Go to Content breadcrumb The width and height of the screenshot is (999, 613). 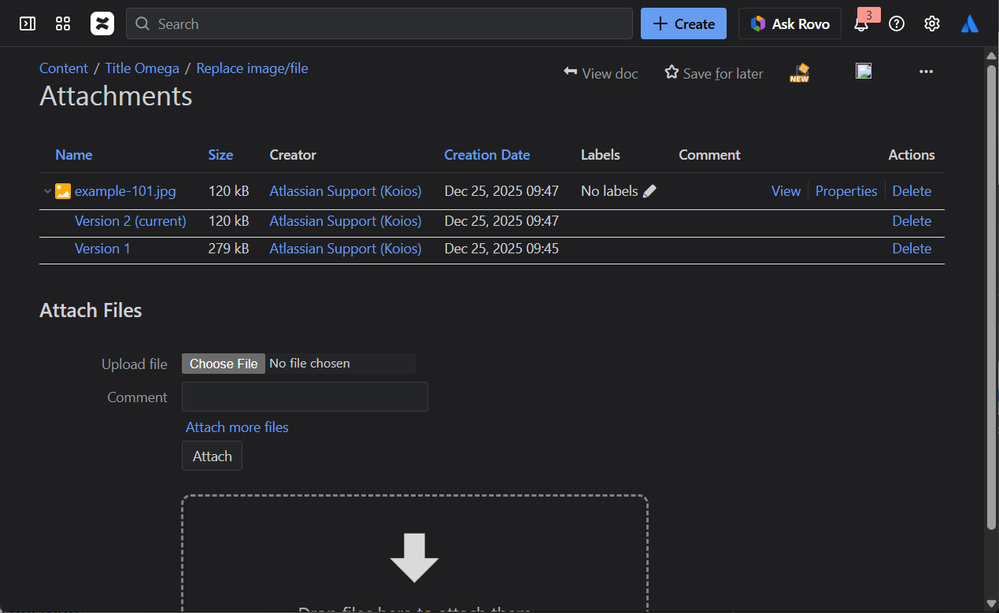(64, 68)
